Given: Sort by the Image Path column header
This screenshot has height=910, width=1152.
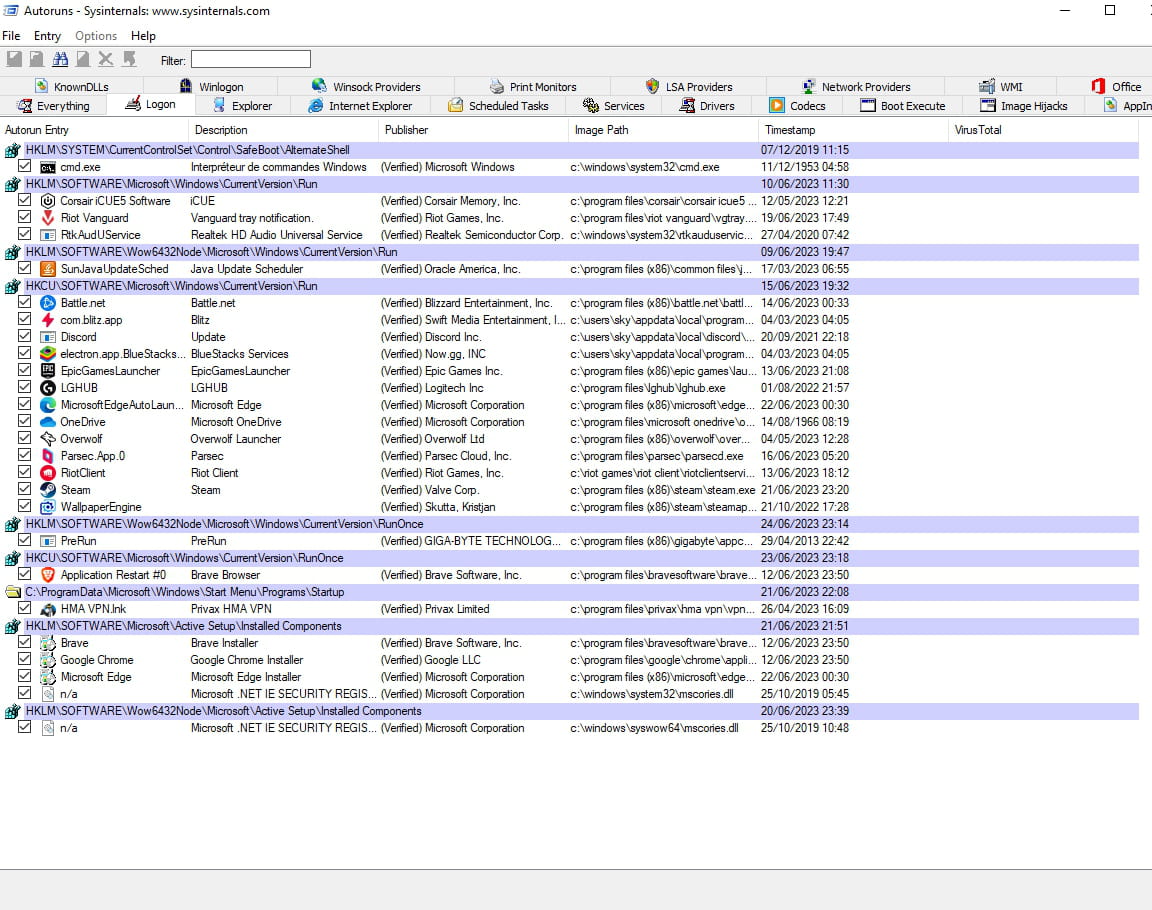Looking at the screenshot, I should tap(663, 130).
